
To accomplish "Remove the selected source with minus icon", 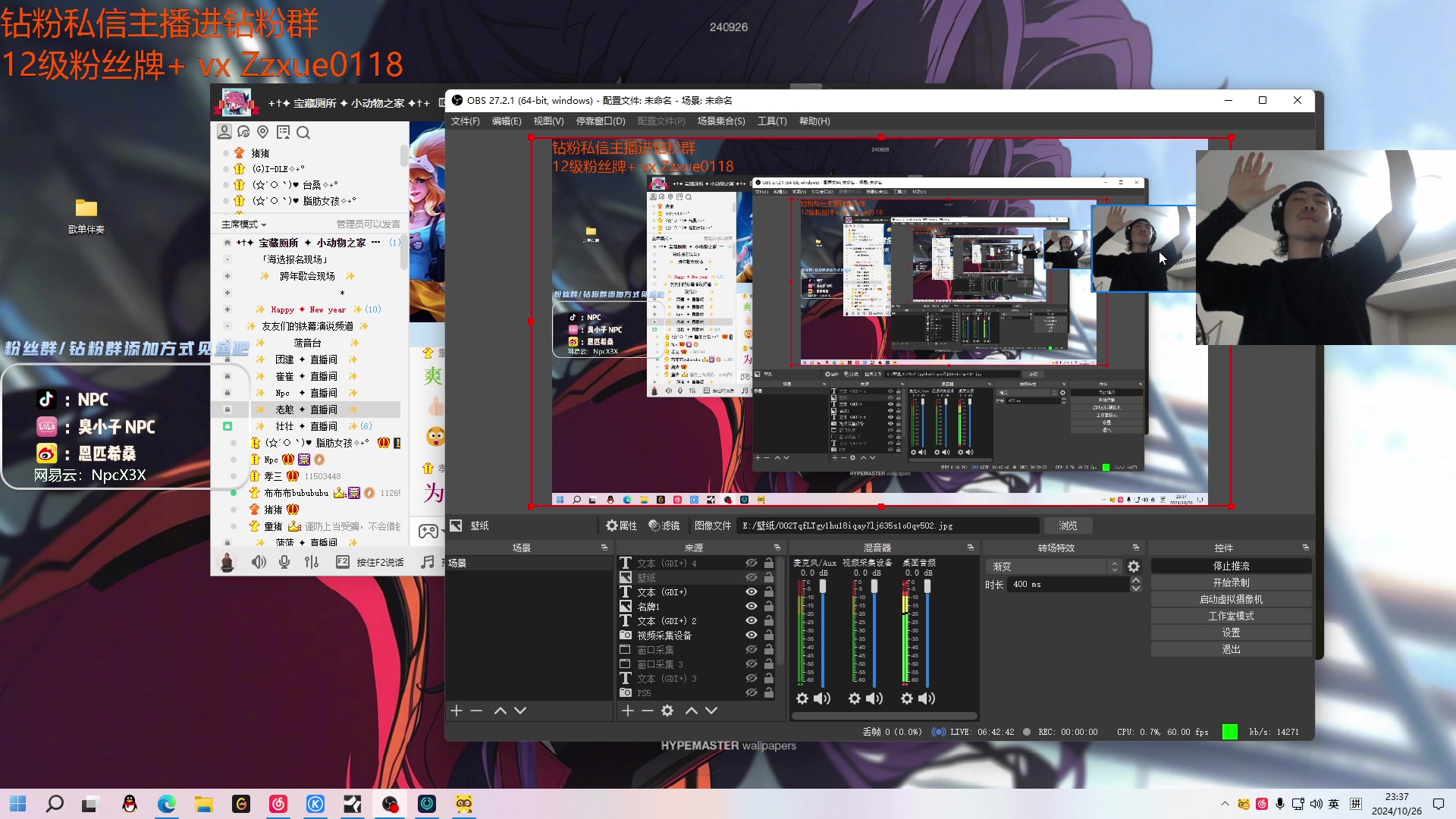I will (647, 711).
